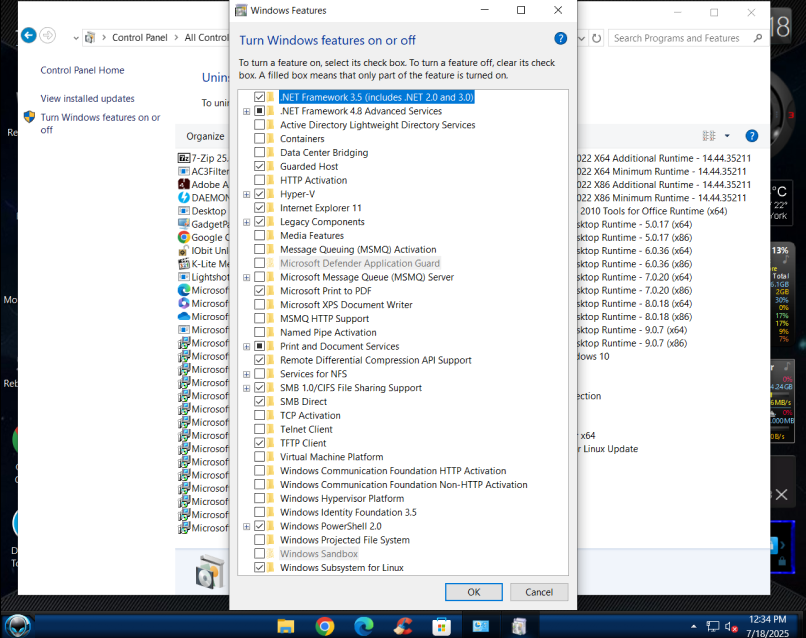This screenshot has width=806, height=638.
Task: Expand Print and Document Services node
Action: 247,347
